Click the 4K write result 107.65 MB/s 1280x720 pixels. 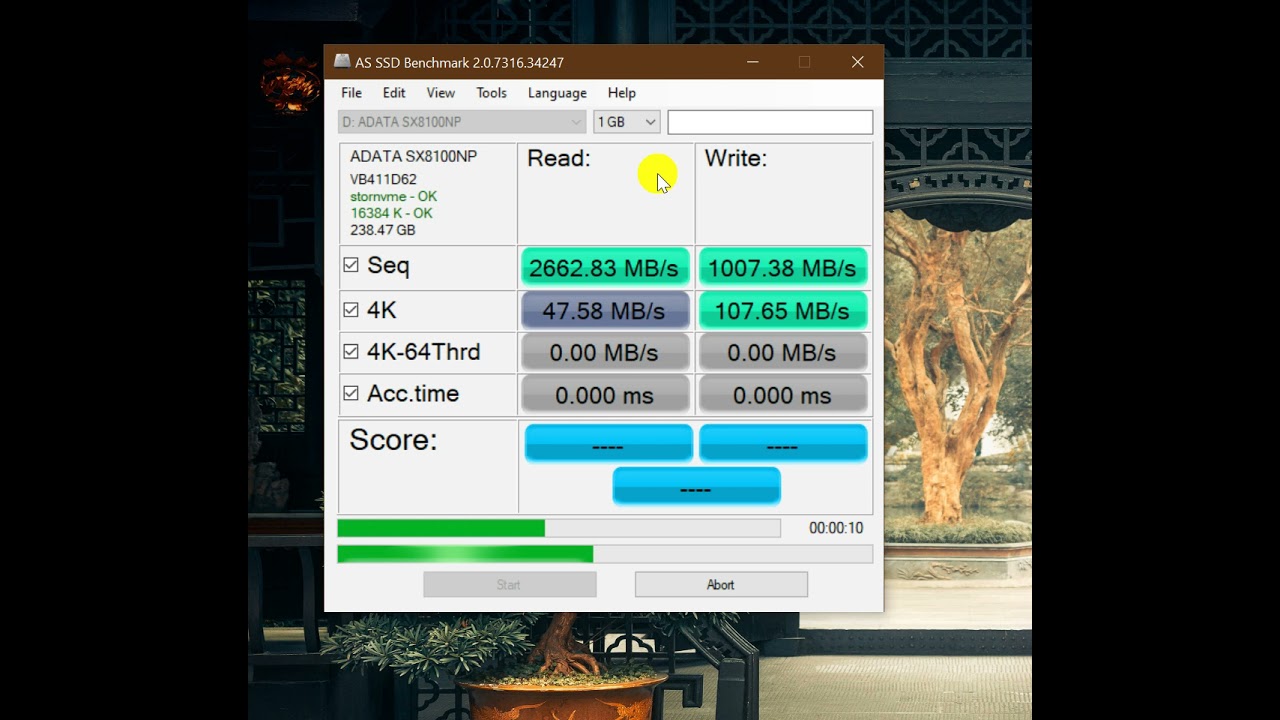click(x=782, y=311)
